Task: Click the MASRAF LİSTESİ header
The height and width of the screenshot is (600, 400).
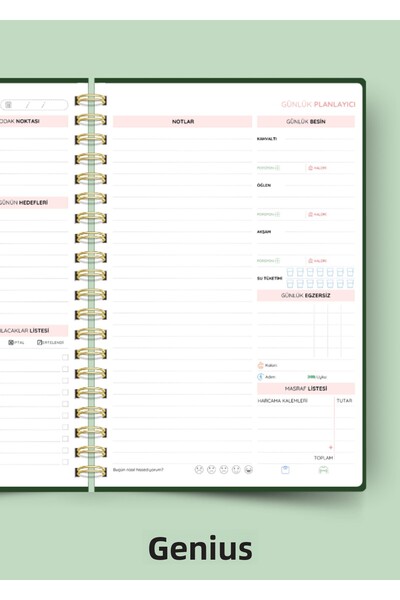Action: click(306, 389)
